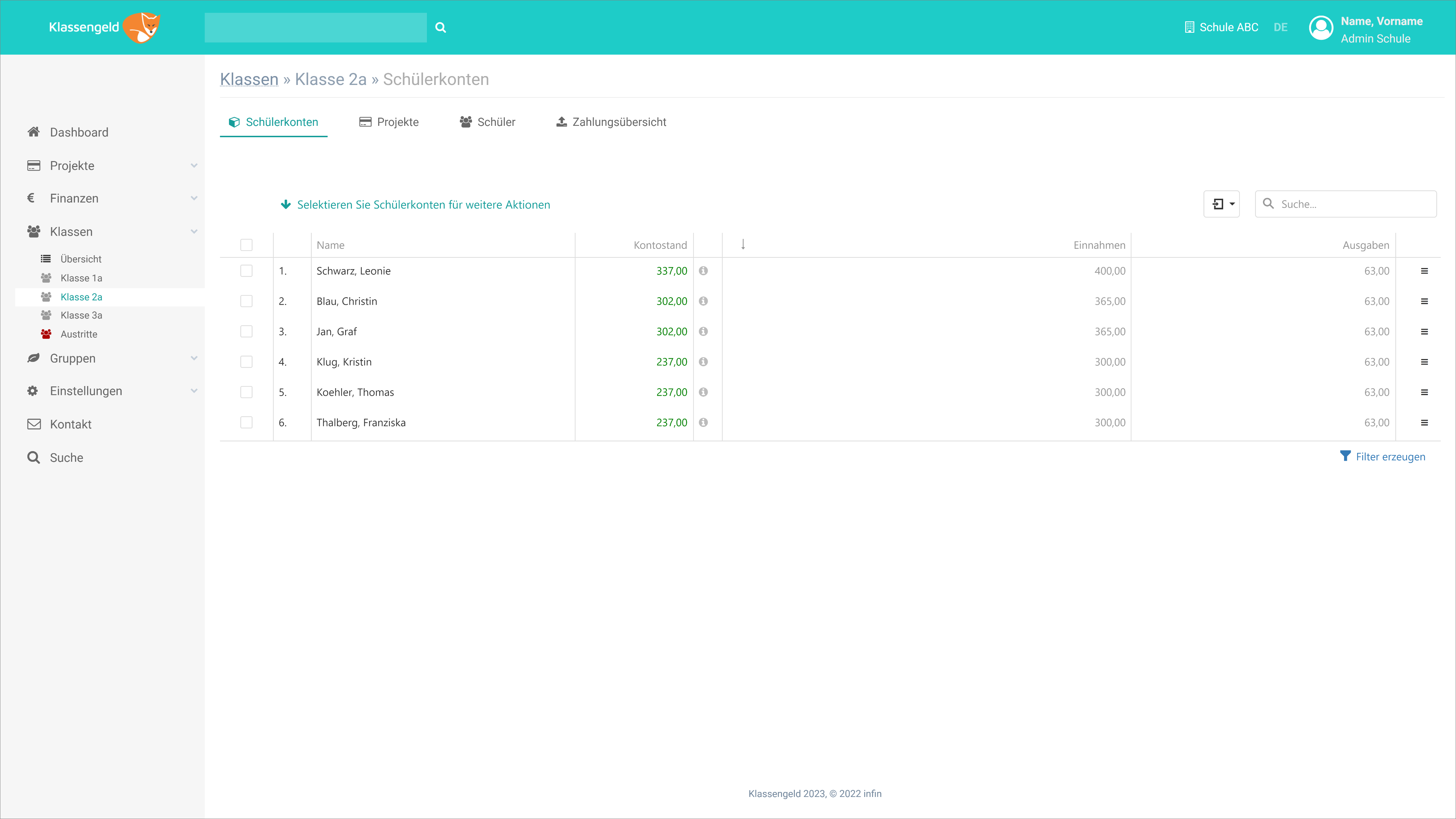Switch to the Zahlungsübersicht tab
The image size is (1456, 819).
tap(611, 122)
